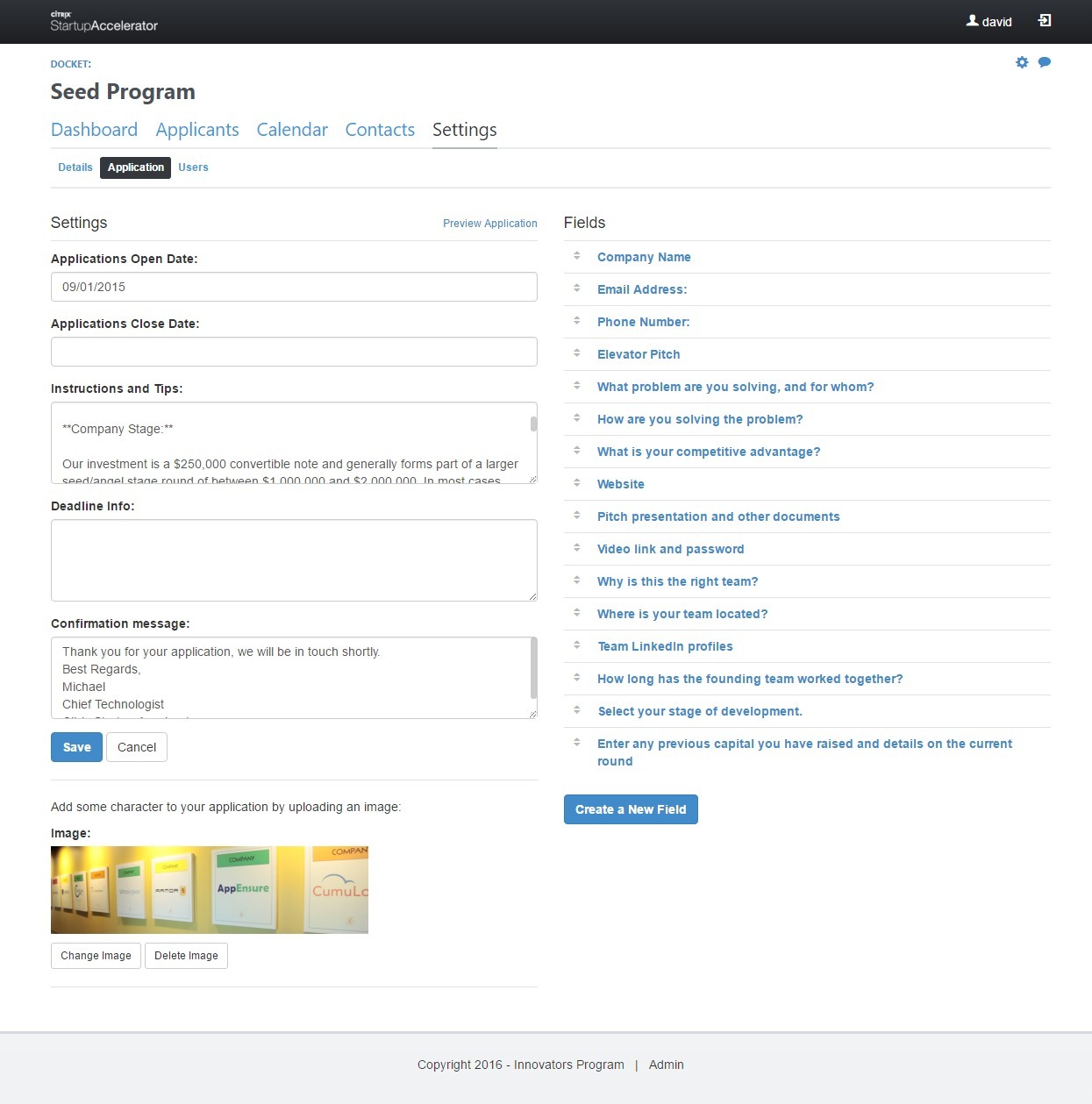The image size is (1092, 1104).
Task: Open Where is your team located field
Action: click(682, 614)
